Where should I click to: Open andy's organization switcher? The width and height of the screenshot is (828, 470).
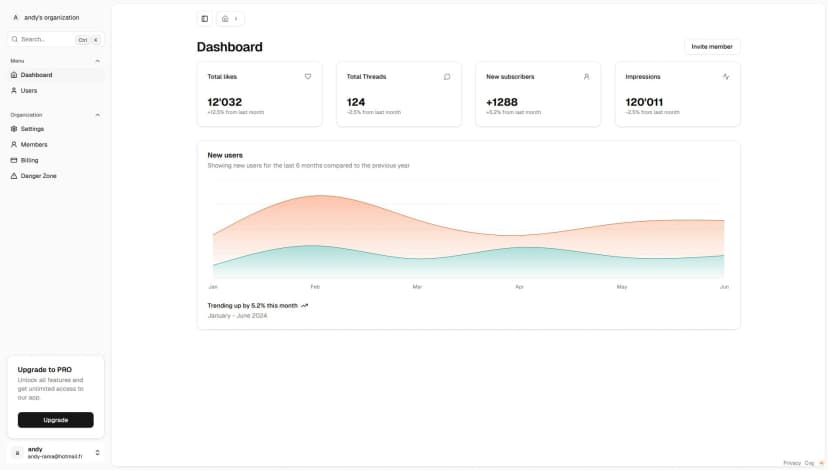tap(55, 17)
